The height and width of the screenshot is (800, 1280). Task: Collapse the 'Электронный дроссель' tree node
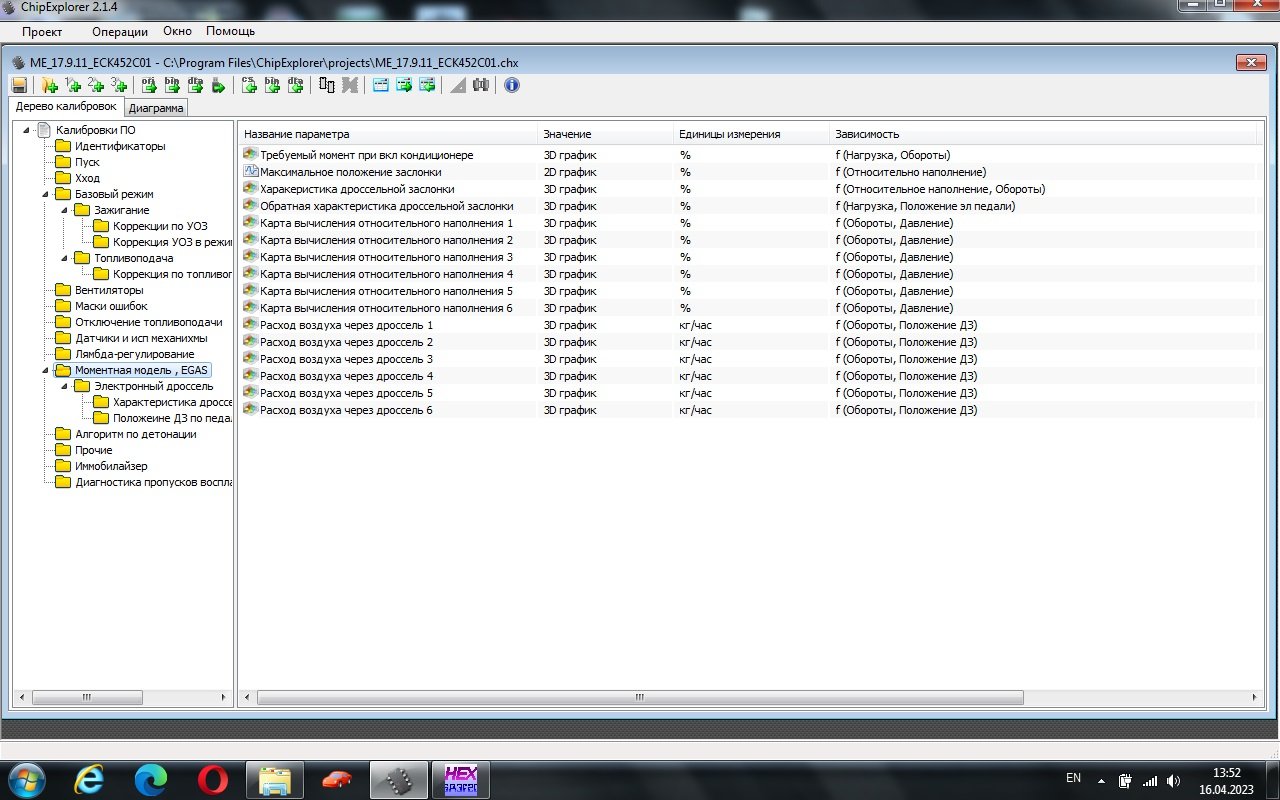64,386
